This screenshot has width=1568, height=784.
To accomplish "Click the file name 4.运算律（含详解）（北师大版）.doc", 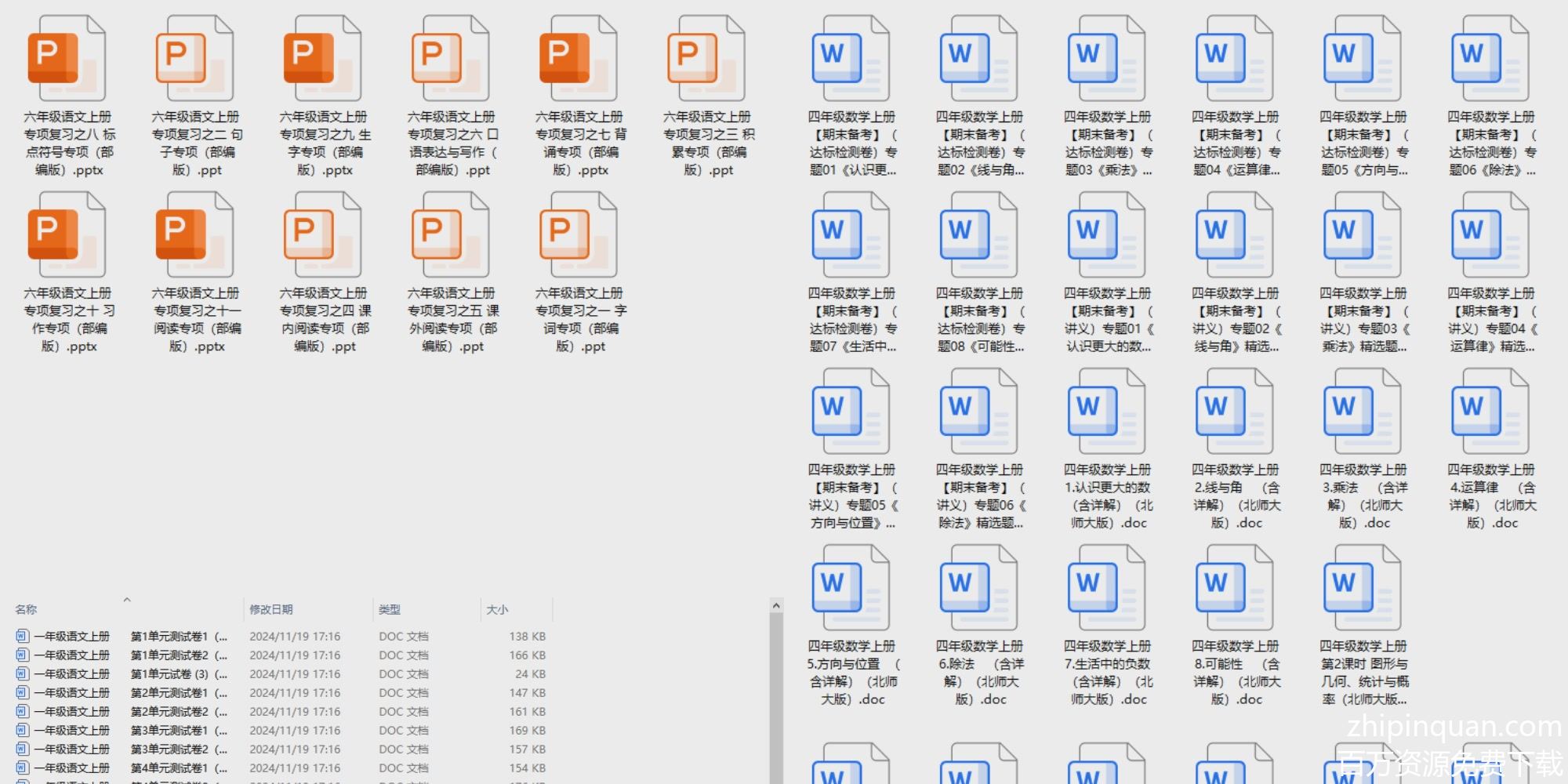I will [1491, 496].
